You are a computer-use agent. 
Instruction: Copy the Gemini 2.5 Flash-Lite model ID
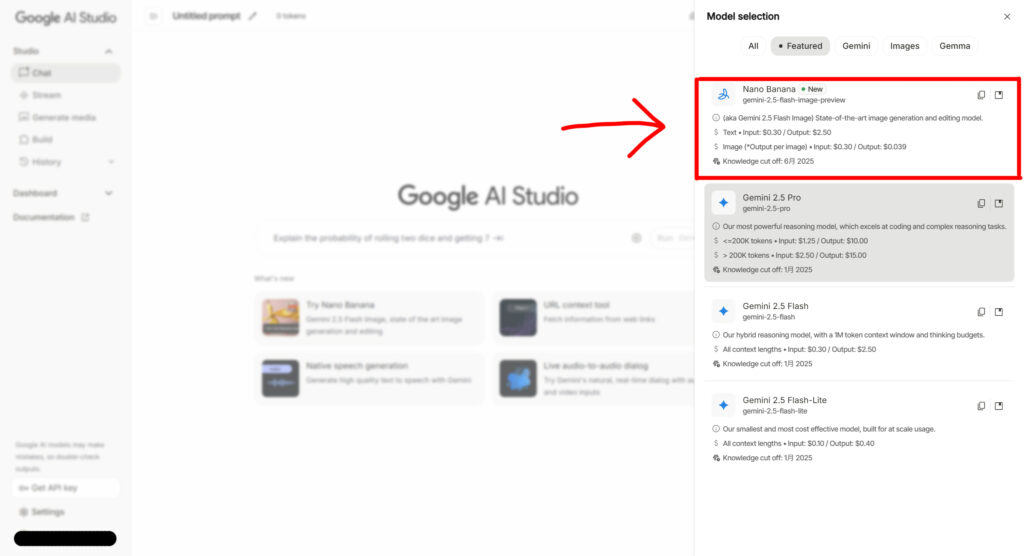coord(981,406)
